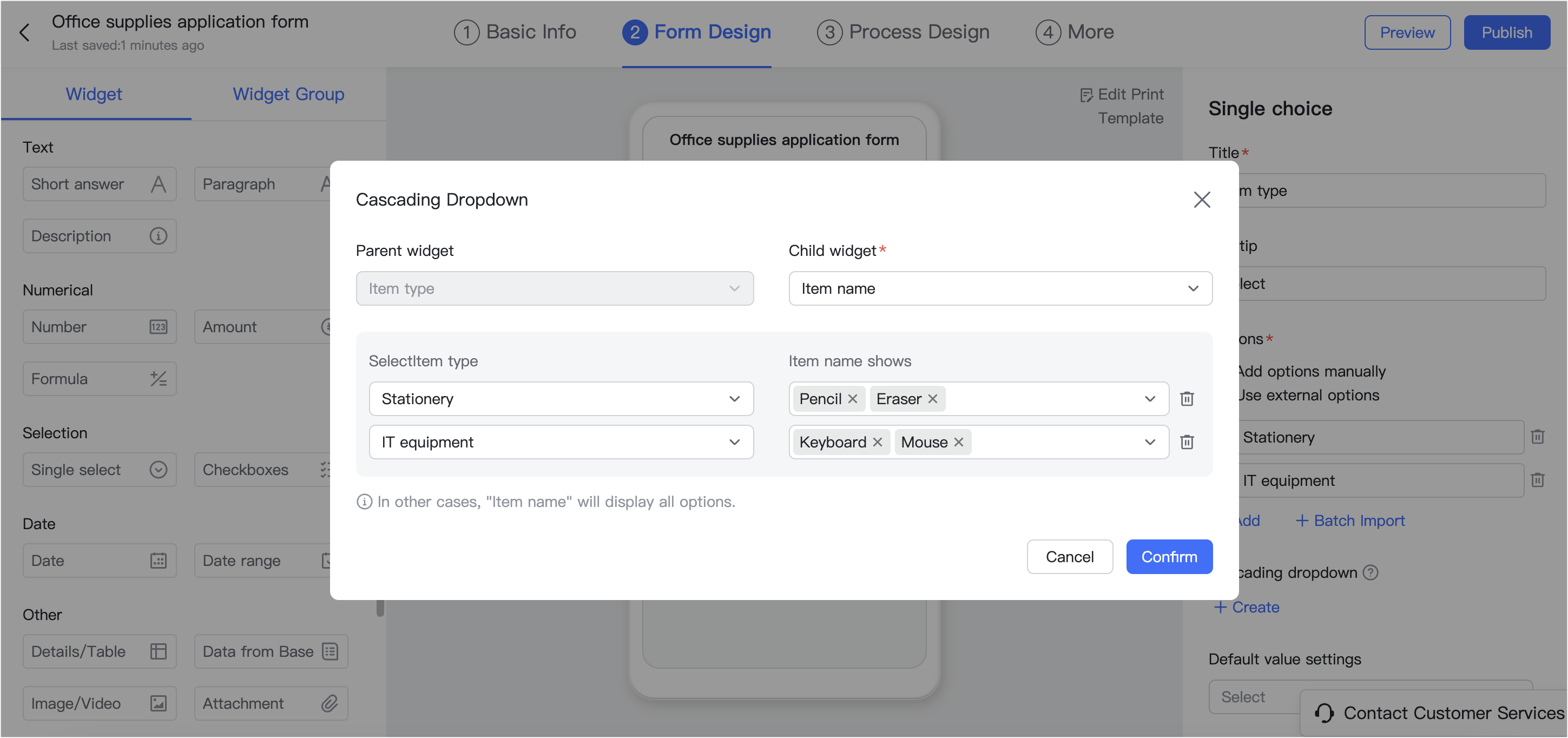This screenshot has height=738, width=1568.
Task: Add a Single select widget
Action: [x=99, y=470]
